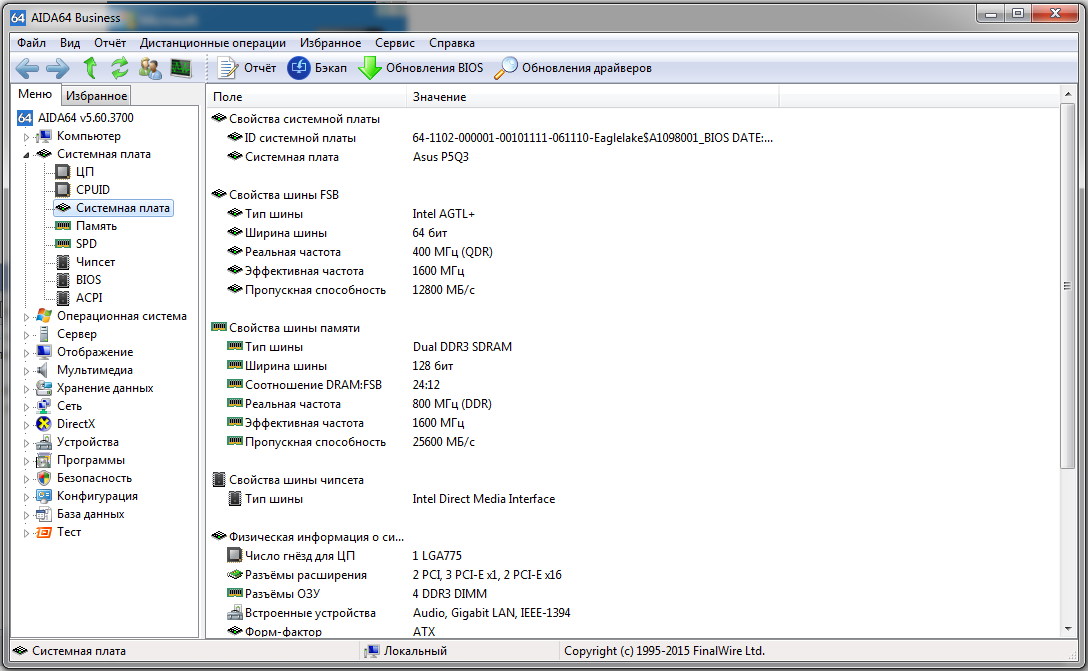Refresh the page with green arrows icon
This screenshot has height=671, width=1088.
click(119, 68)
